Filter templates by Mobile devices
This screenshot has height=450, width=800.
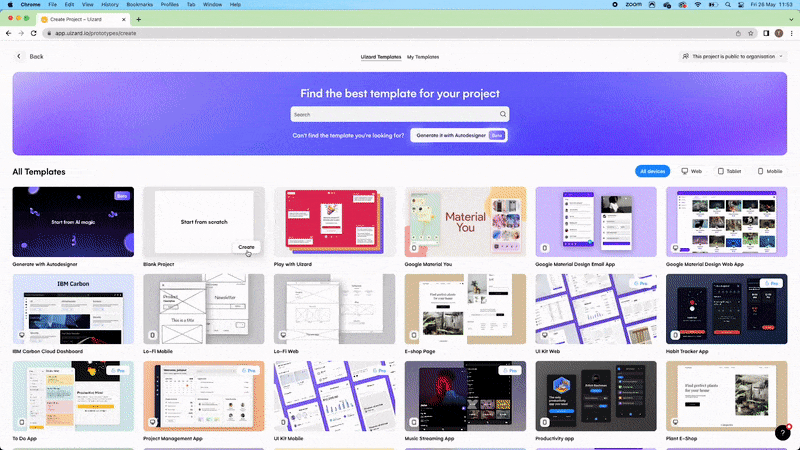769,171
